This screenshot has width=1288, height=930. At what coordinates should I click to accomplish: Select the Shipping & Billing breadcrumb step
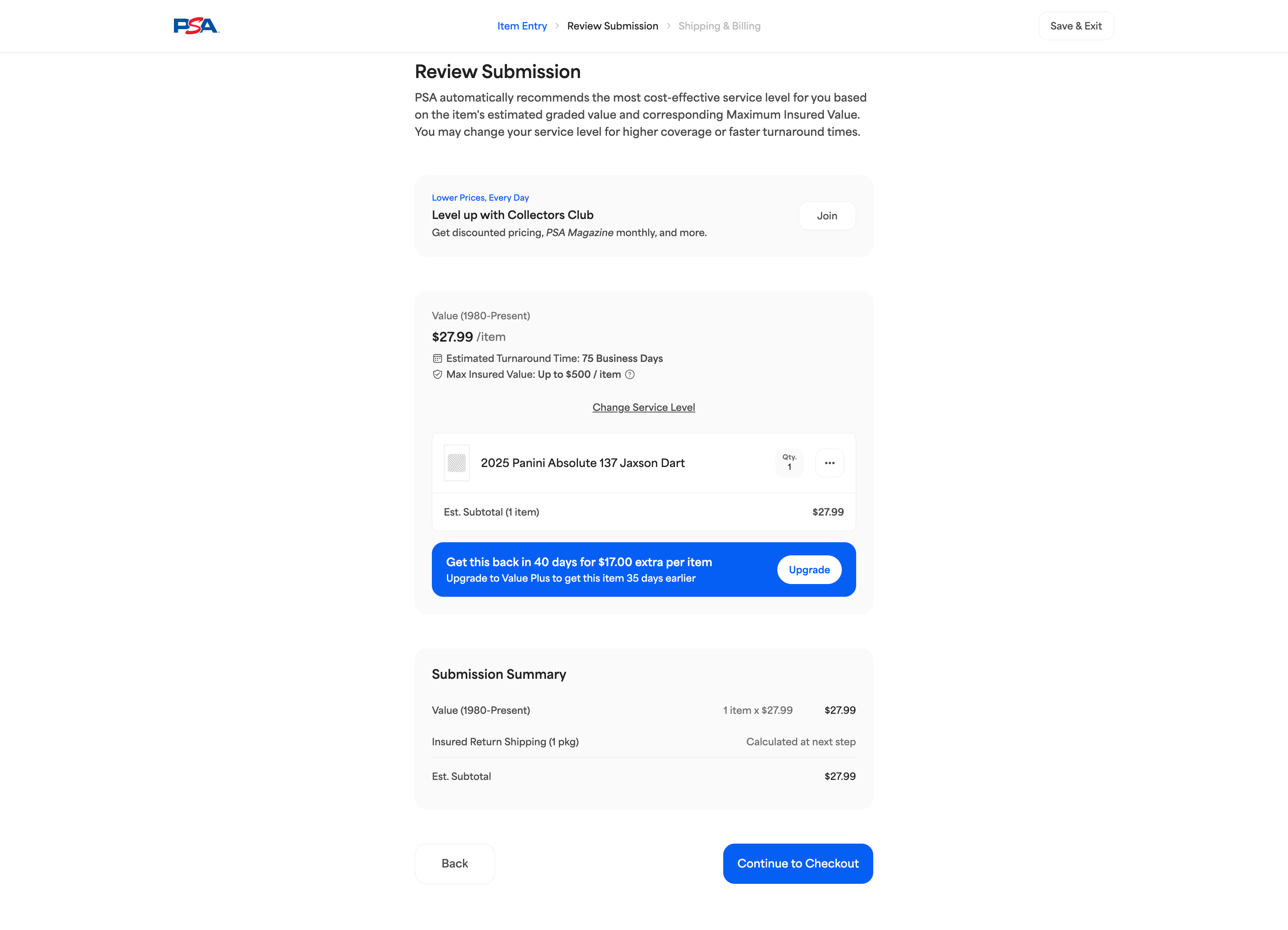point(719,25)
